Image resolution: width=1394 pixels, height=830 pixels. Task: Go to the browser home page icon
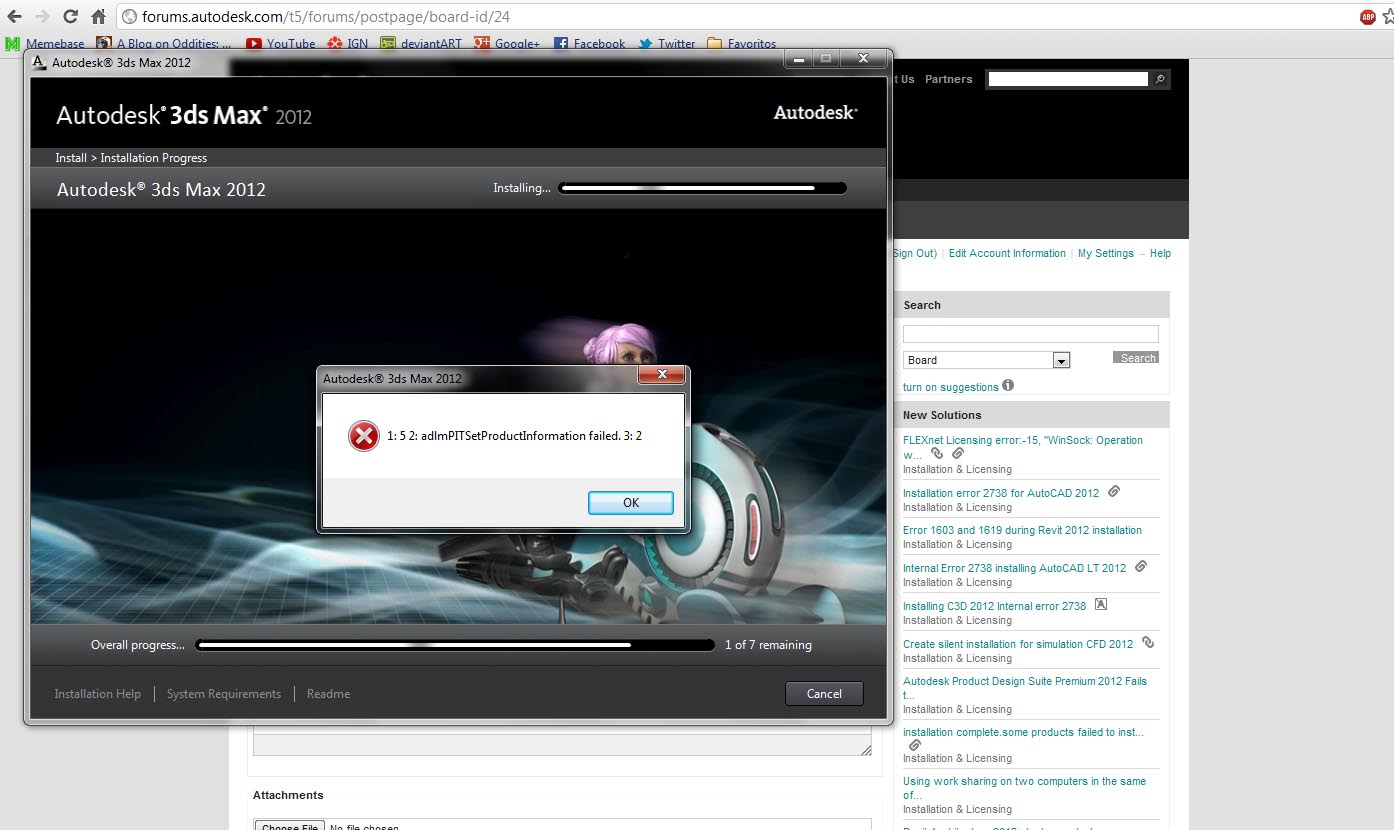(98, 17)
